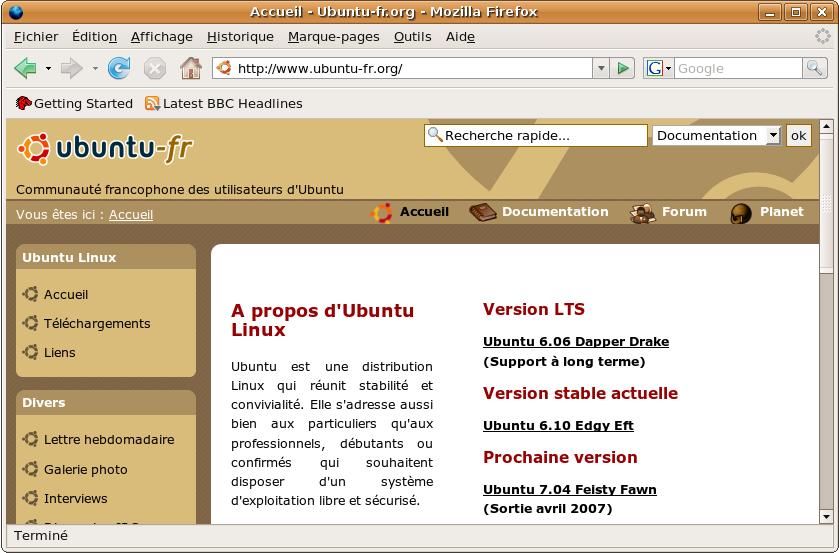
Task: Open the Accueil sidebar link
Action: tap(66, 294)
